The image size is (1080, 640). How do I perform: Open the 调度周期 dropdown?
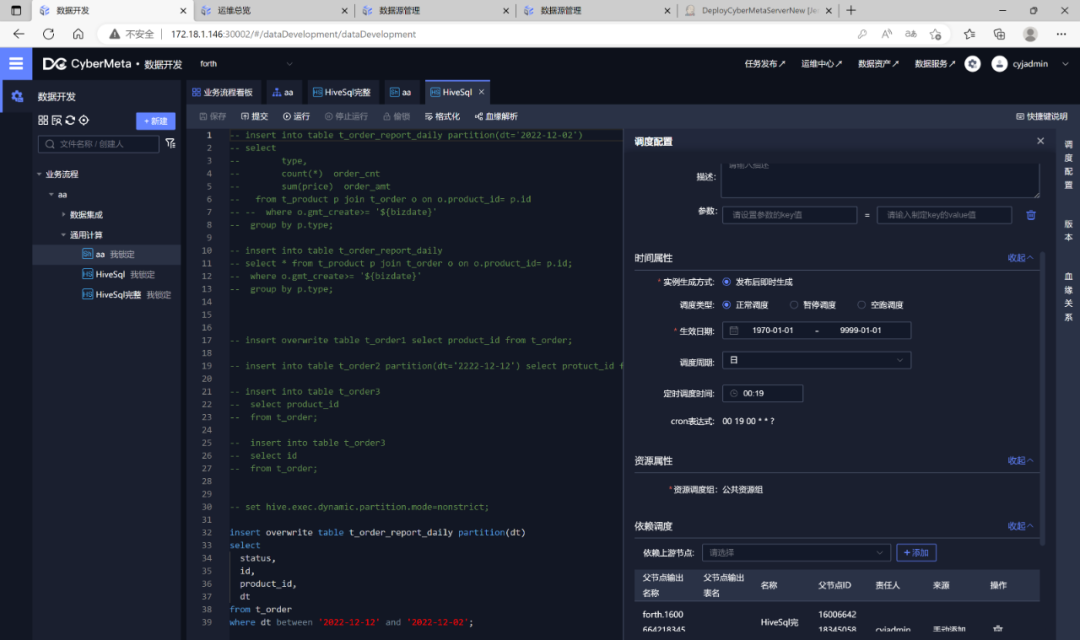pos(816,360)
